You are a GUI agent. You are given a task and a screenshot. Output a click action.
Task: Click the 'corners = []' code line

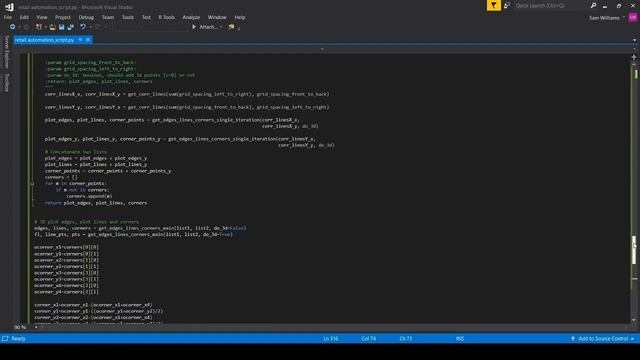[61, 177]
